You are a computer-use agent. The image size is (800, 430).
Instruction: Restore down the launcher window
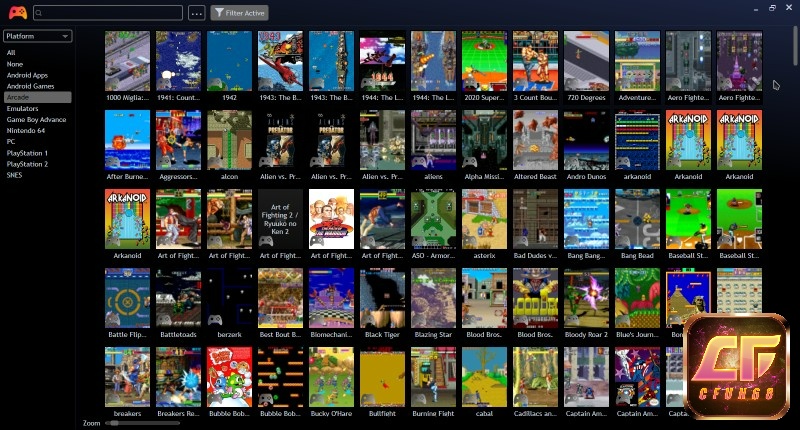pyautogui.click(x=772, y=8)
